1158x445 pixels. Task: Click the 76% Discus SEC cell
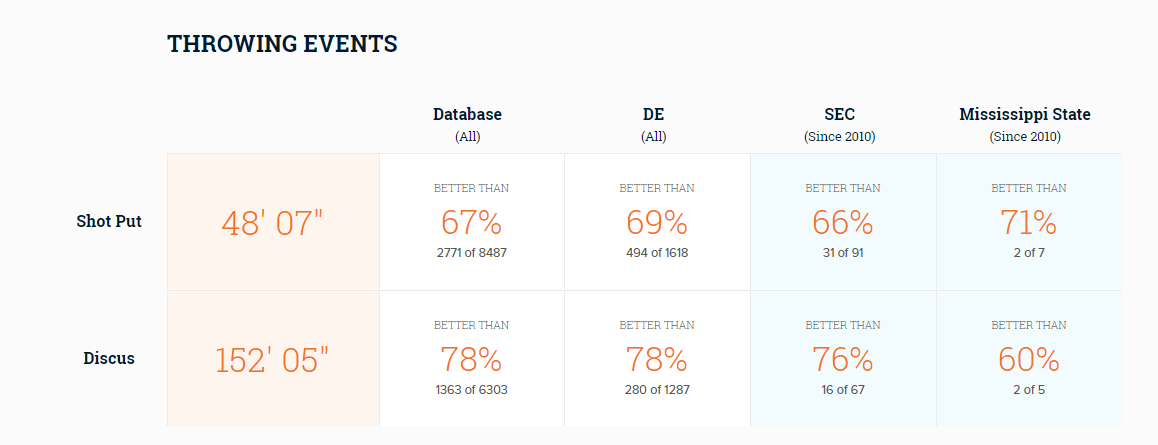pos(843,359)
